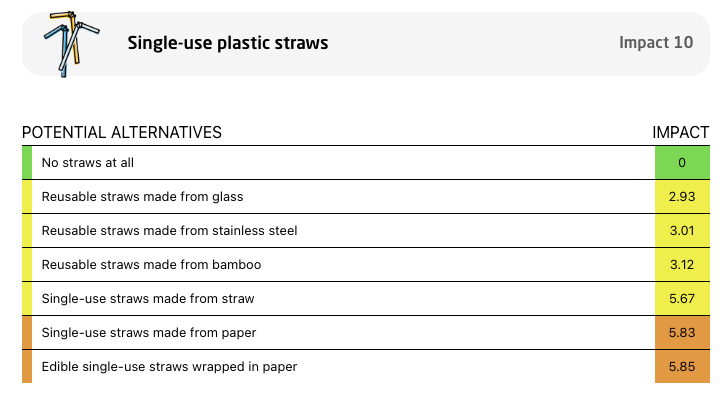Select the No straws at all row

pos(366,162)
